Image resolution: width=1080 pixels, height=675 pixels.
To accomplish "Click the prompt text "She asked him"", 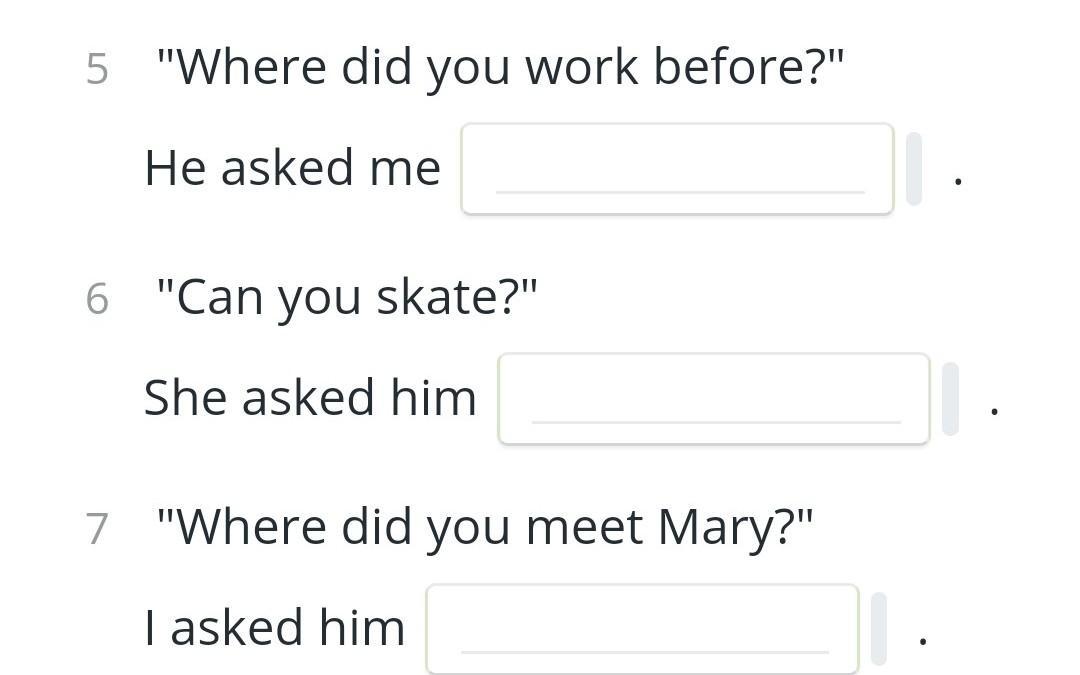I will click(x=310, y=398).
